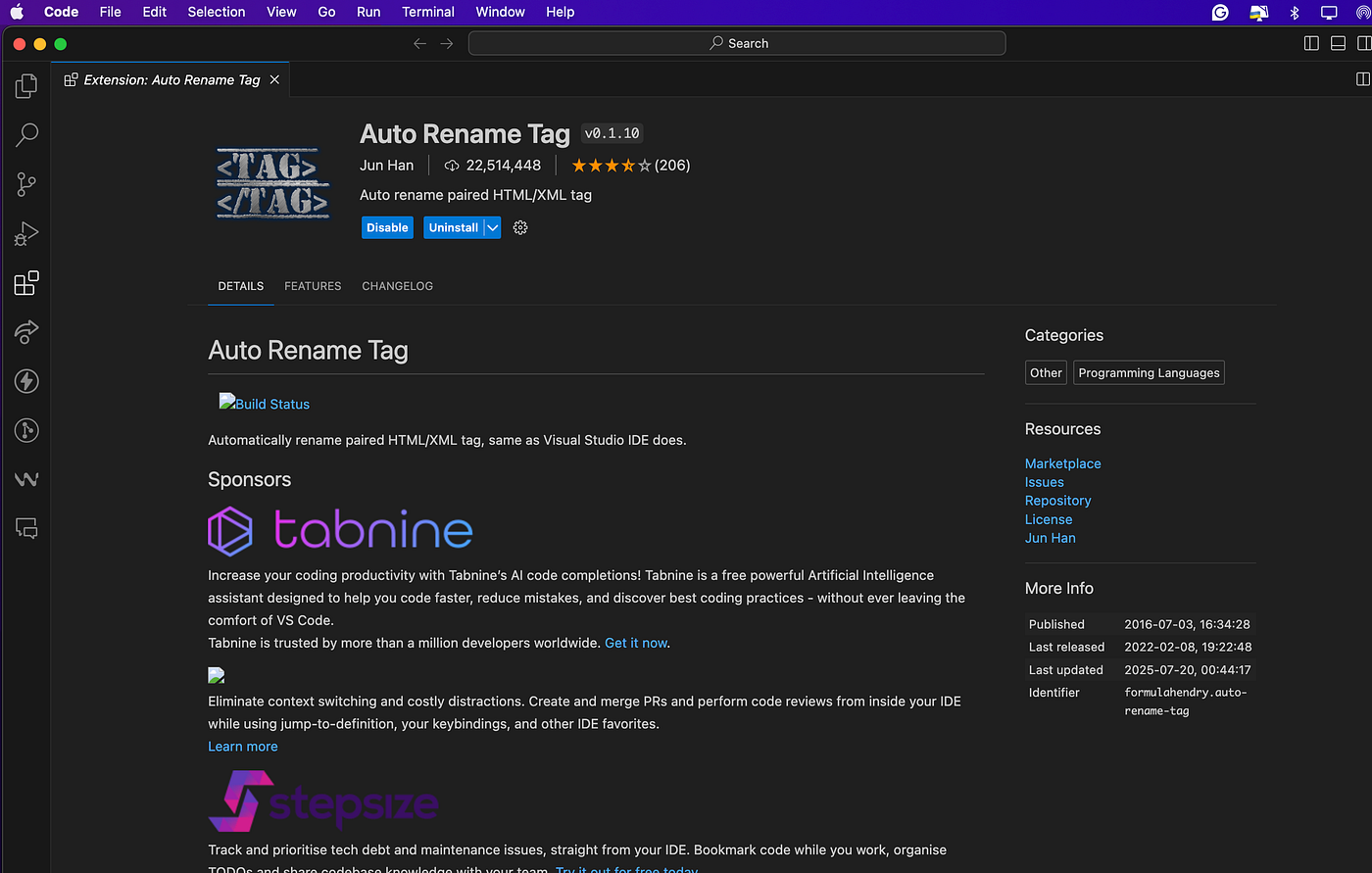Screen dimensions: 1372x873
Task: Open the Extensions view
Action: 26,283
